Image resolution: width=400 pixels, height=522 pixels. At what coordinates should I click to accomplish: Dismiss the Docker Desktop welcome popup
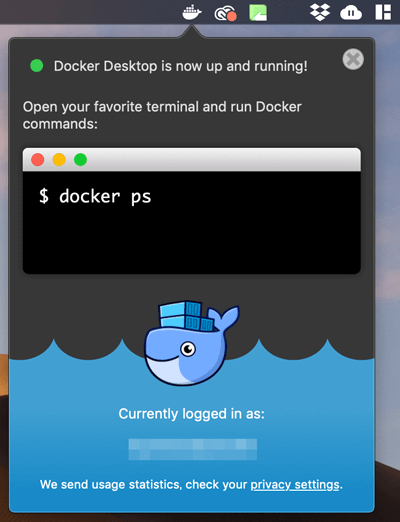tap(353, 59)
